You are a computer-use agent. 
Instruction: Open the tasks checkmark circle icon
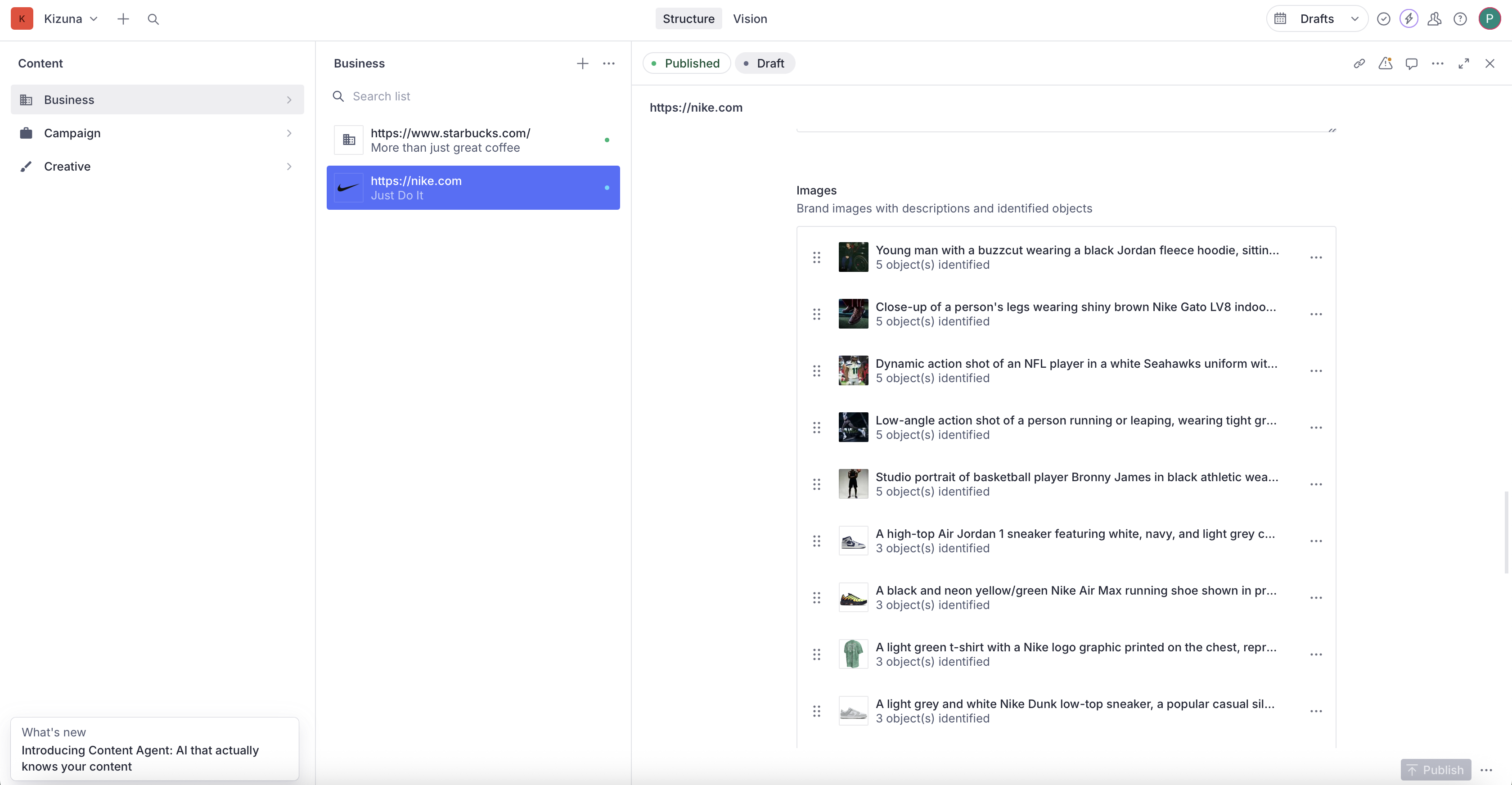(x=1383, y=19)
